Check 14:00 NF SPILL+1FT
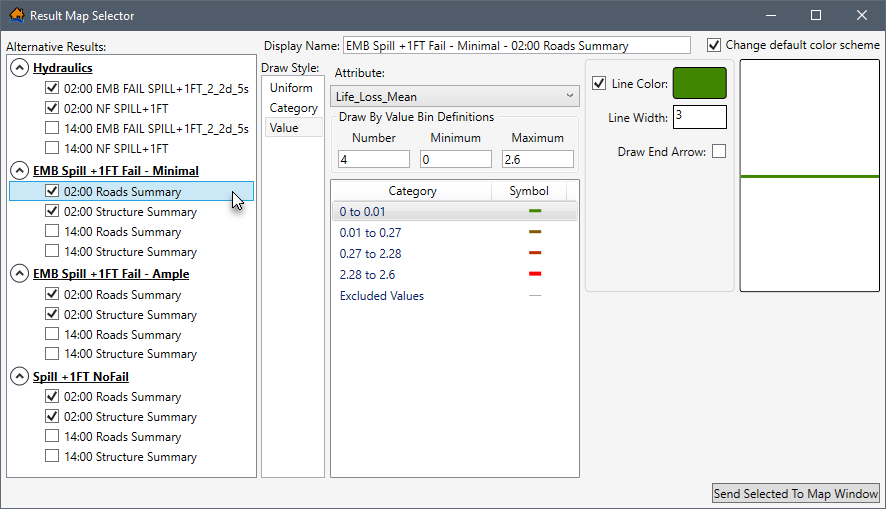Screen dimensions: 886x509 tap(51, 147)
